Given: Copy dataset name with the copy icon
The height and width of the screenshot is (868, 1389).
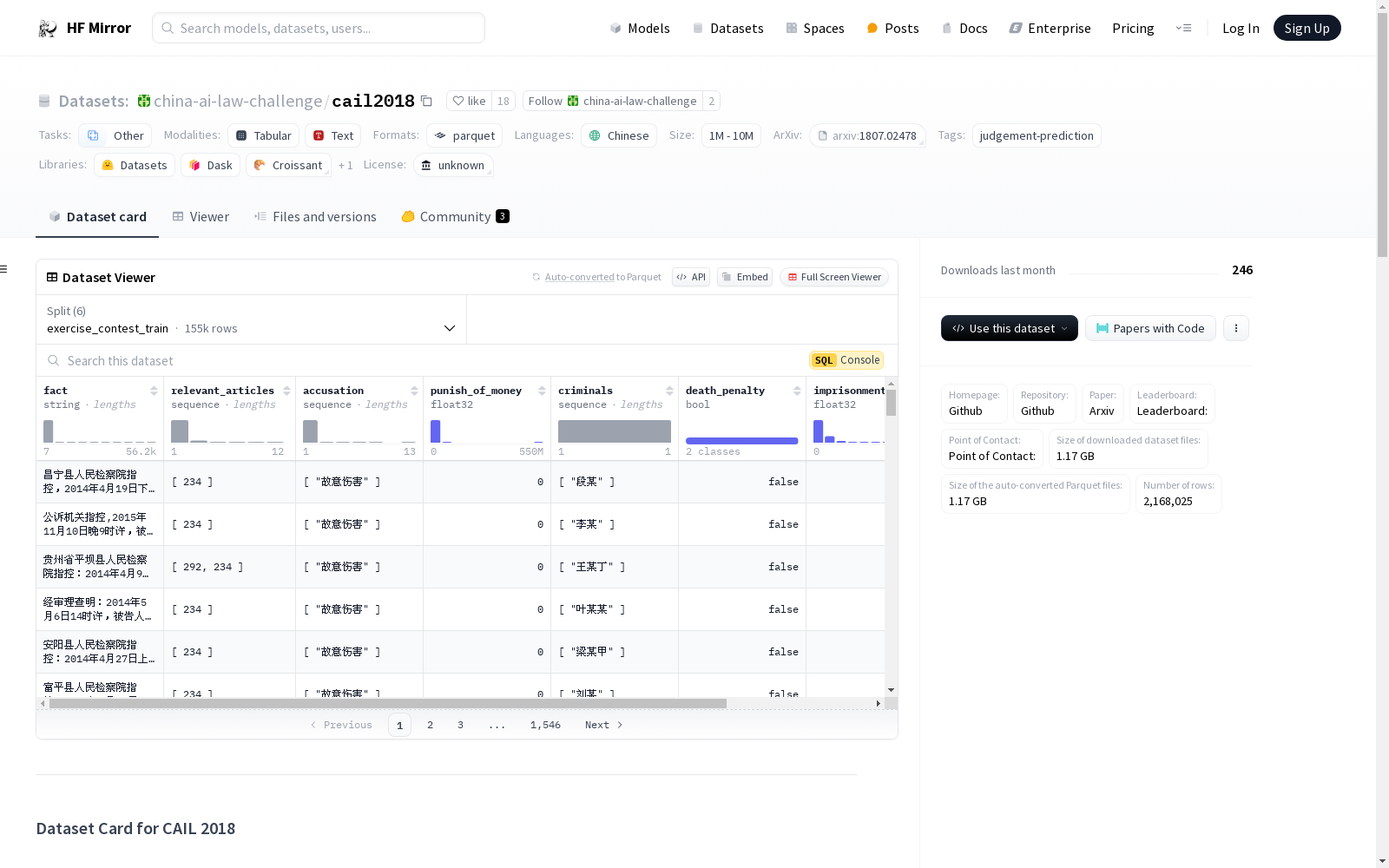Looking at the screenshot, I should [426, 101].
